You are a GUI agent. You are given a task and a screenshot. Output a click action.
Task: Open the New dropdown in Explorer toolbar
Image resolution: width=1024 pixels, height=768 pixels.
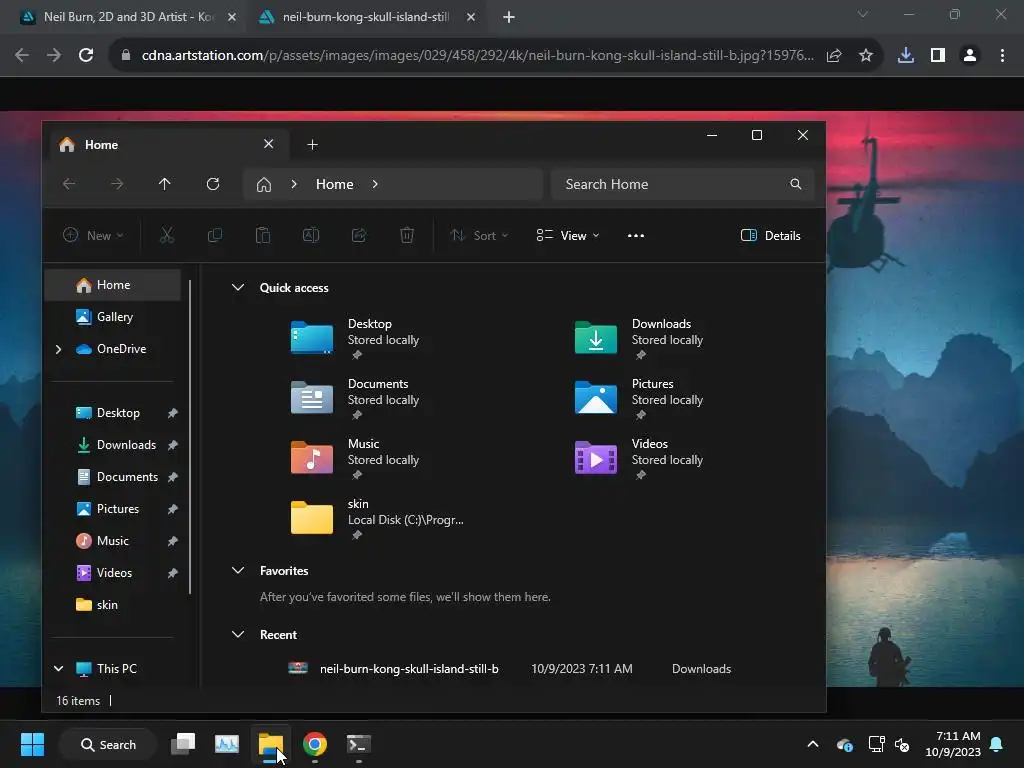[93, 236]
